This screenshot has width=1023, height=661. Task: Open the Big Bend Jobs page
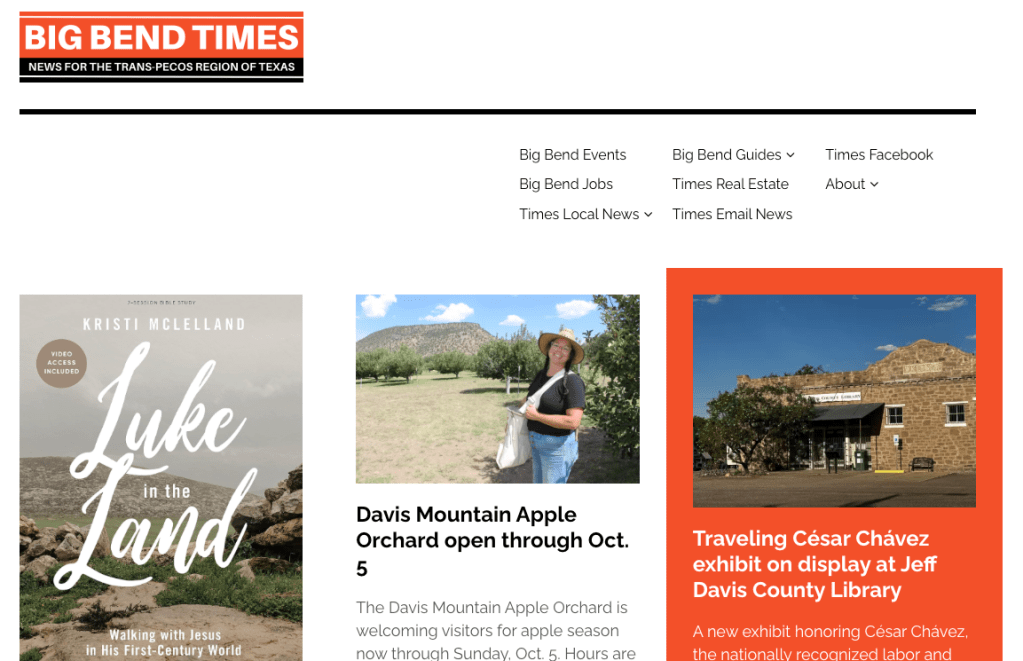pos(566,184)
